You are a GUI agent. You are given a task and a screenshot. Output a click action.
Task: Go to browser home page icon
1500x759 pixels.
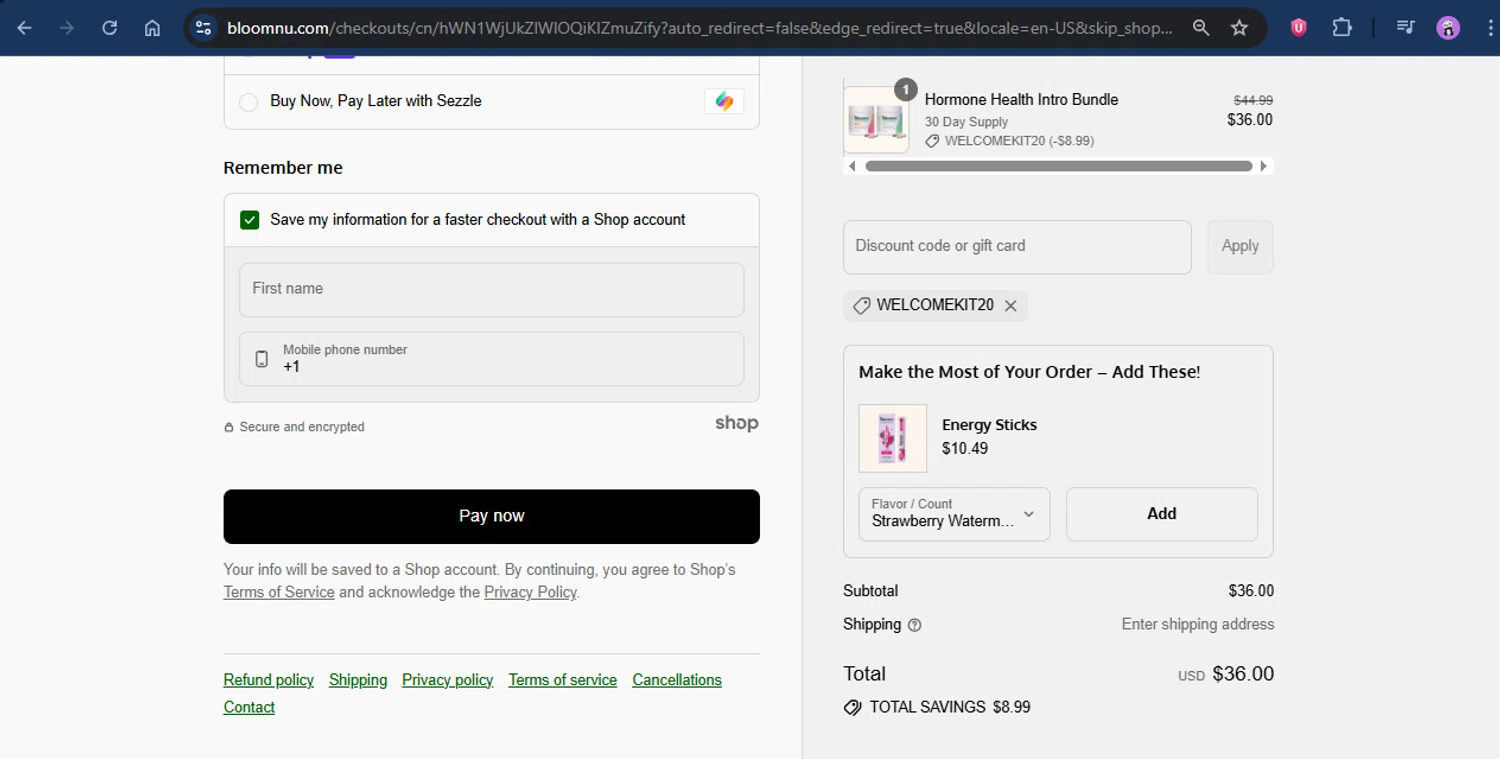152,28
